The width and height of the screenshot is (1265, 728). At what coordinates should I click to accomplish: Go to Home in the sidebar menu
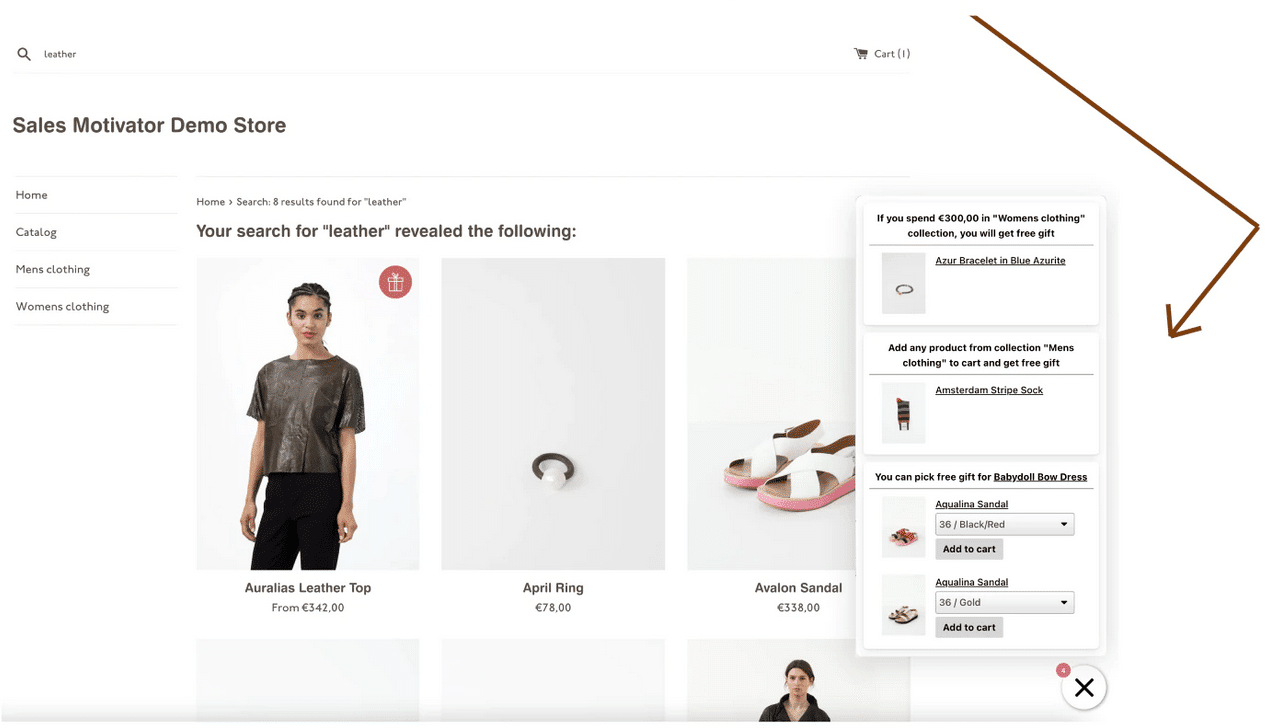tap(32, 195)
